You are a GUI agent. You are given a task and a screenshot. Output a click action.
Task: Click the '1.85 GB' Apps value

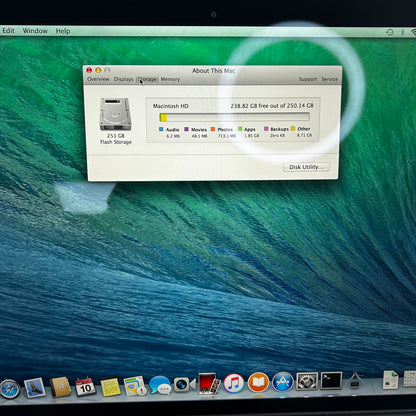(x=252, y=136)
